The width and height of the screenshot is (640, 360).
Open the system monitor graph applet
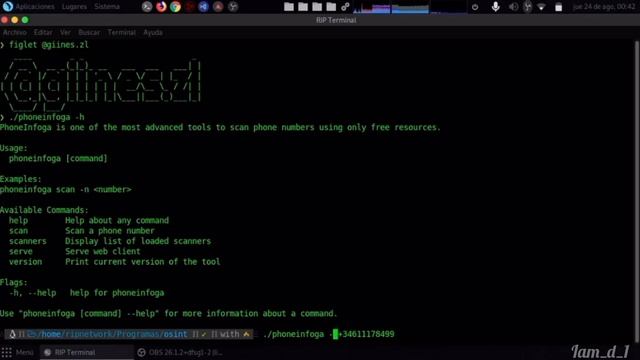coord(409,7)
